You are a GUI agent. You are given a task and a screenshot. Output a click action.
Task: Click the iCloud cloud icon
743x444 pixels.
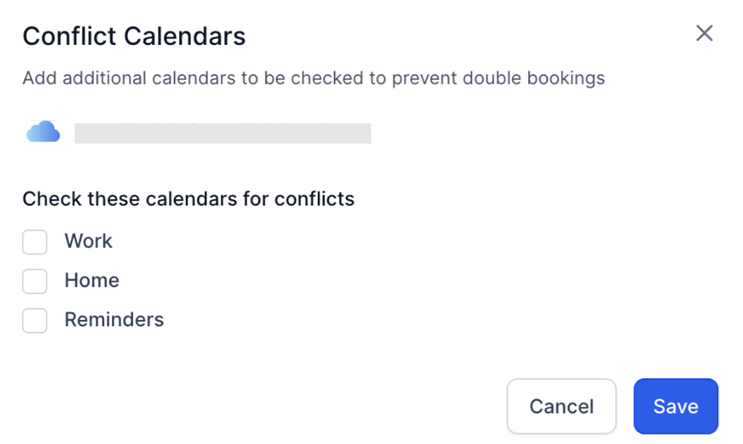tap(43, 132)
